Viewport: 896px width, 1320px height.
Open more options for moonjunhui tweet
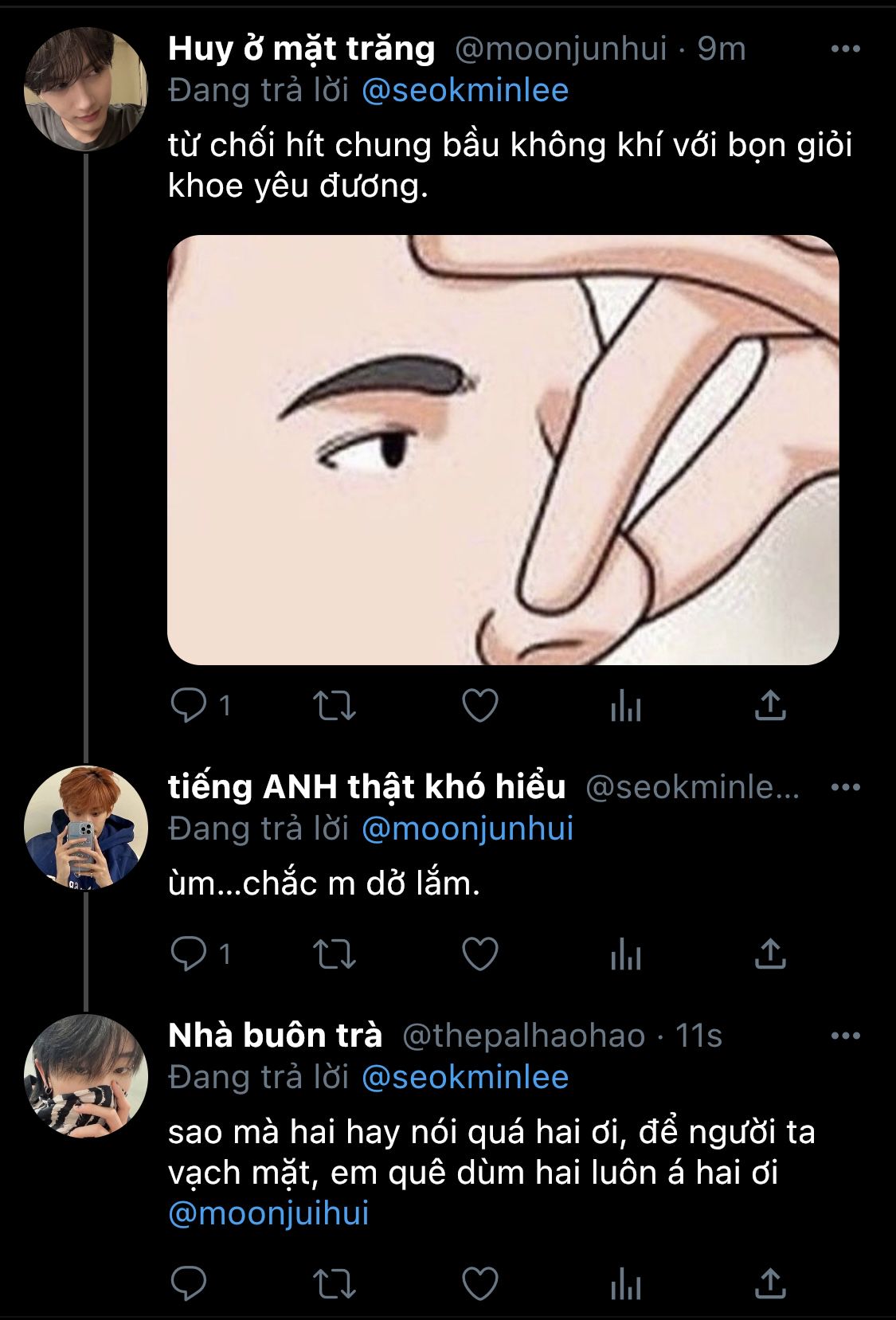pyautogui.click(x=845, y=49)
